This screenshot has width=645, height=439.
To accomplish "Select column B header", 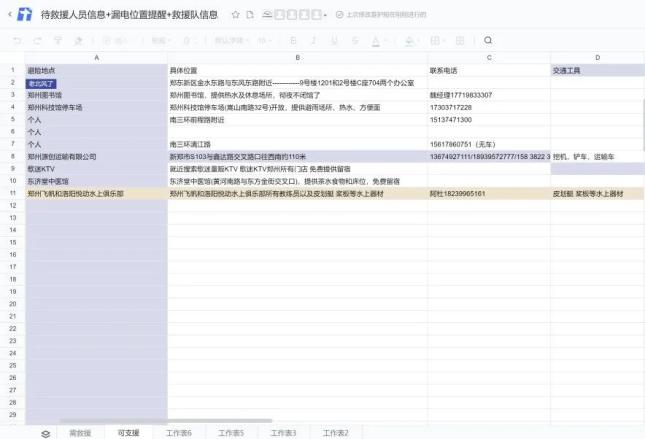I will click(297, 58).
